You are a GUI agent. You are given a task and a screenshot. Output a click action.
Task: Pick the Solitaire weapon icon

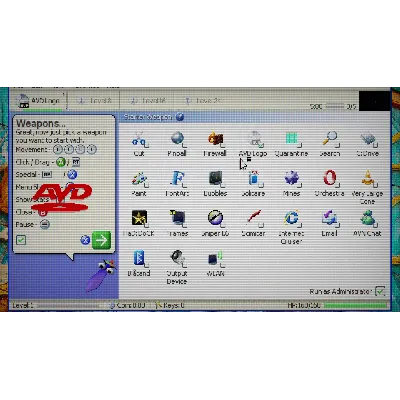(254, 179)
